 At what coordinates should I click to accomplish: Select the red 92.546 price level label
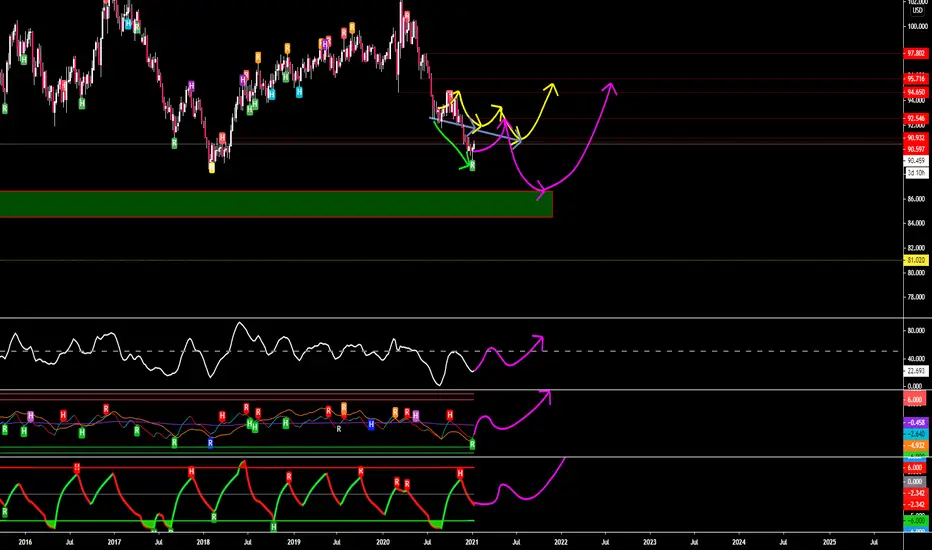coord(916,118)
